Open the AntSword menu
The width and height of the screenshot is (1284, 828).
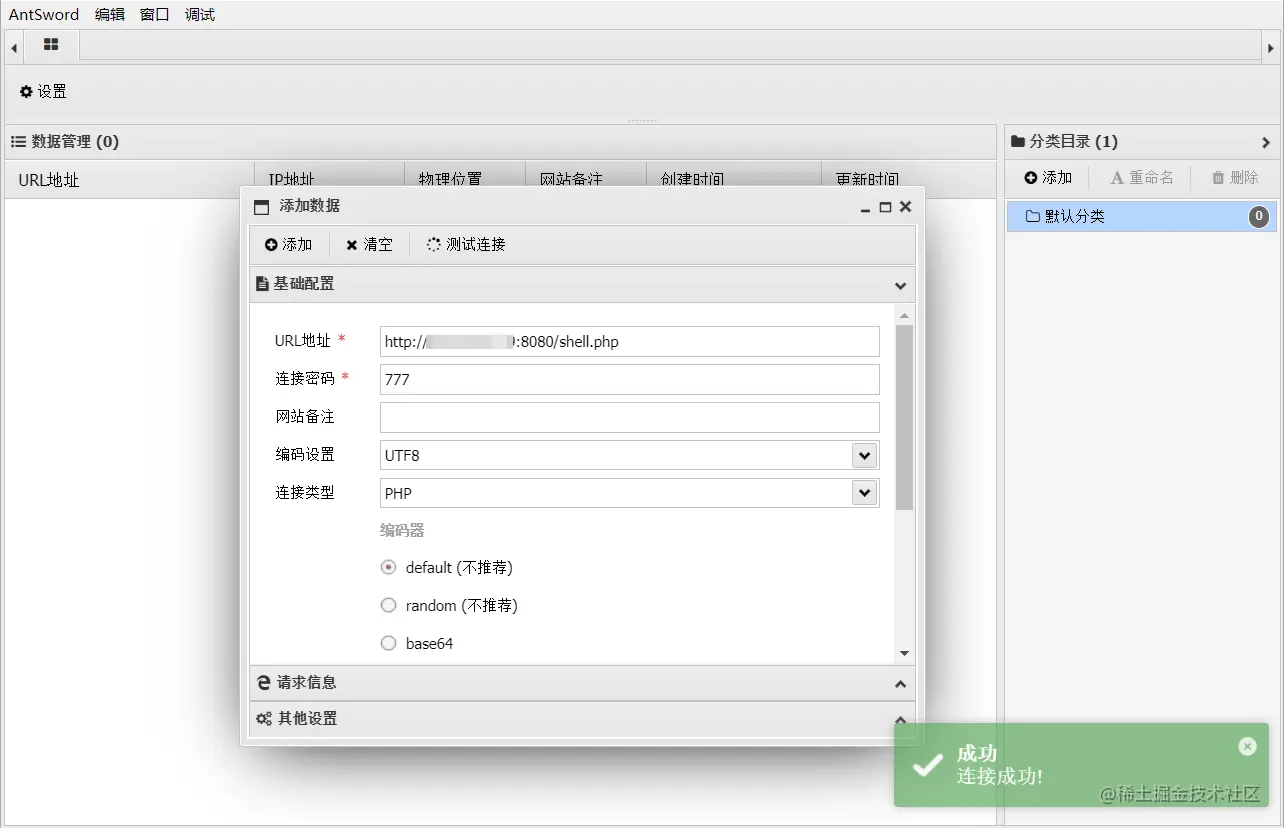tap(44, 15)
